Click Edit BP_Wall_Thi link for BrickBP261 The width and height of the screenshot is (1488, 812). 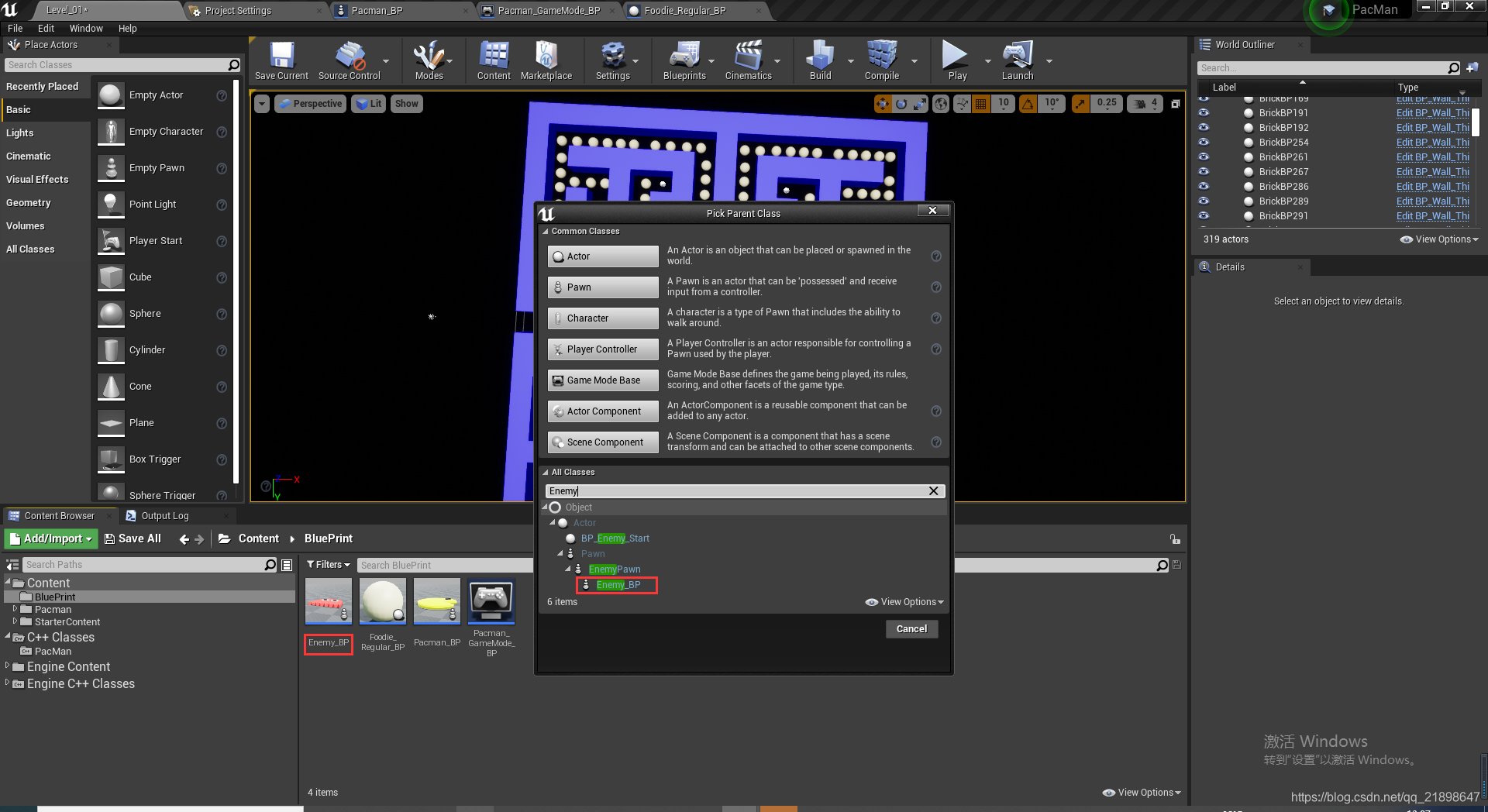pos(1432,157)
